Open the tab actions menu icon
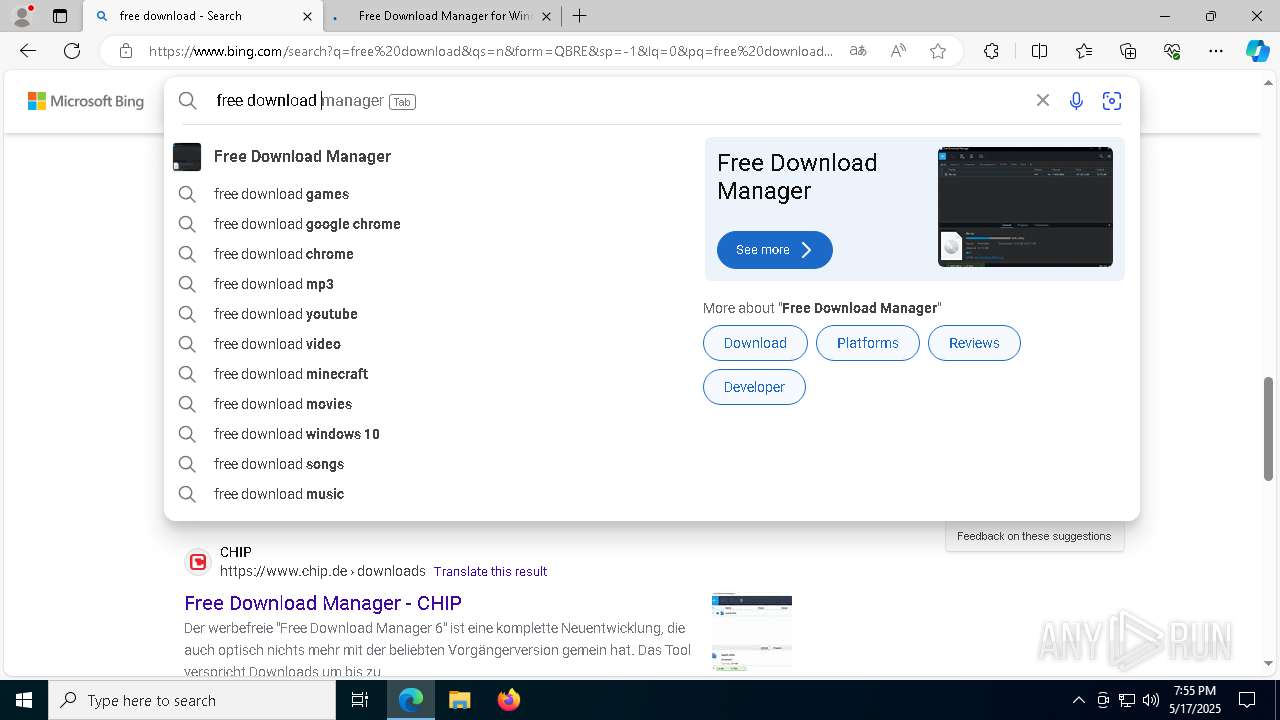This screenshot has height=720, width=1280. [60, 16]
